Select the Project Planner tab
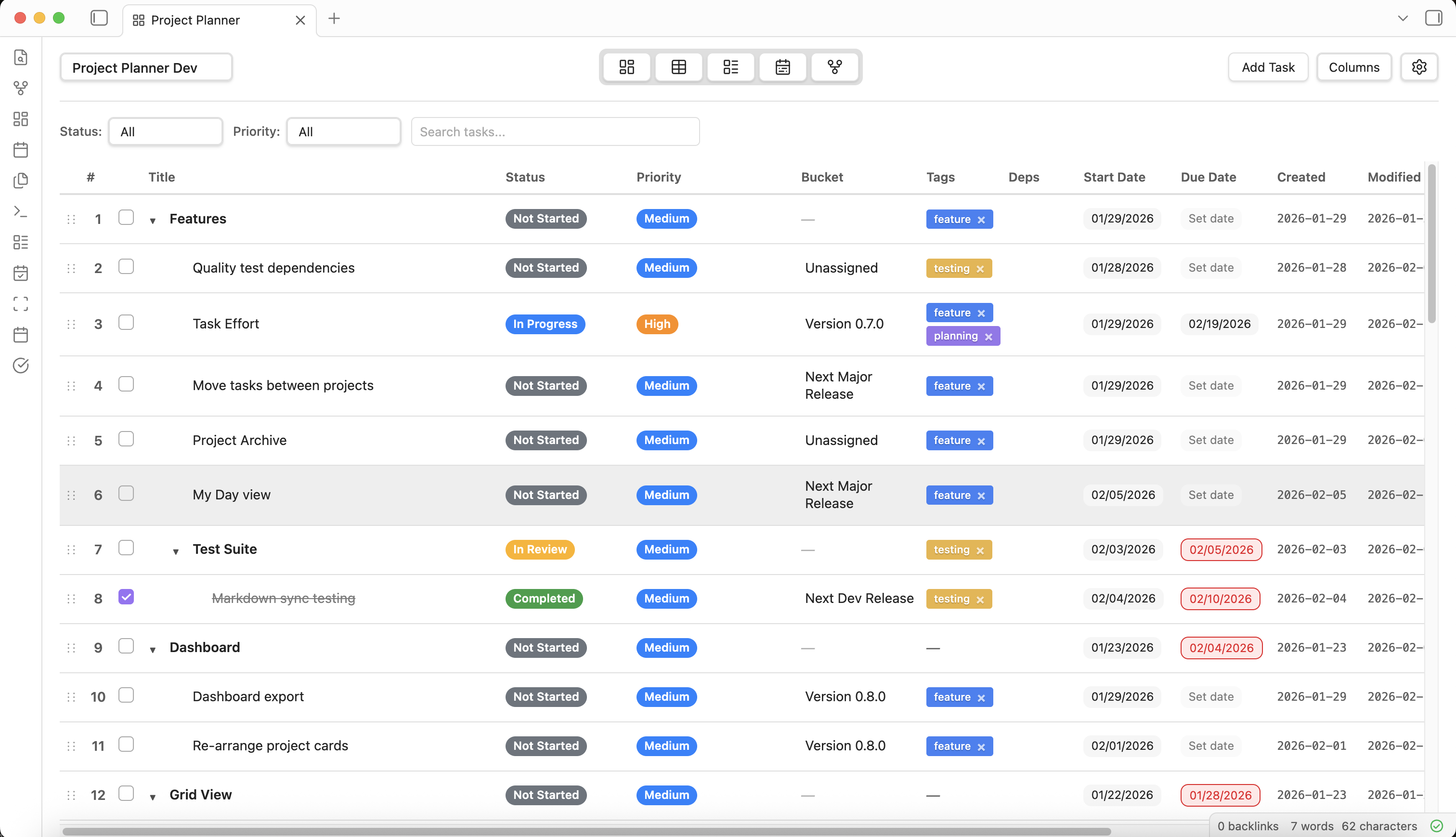Image resolution: width=1456 pixels, height=837 pixels. (195, 20)
